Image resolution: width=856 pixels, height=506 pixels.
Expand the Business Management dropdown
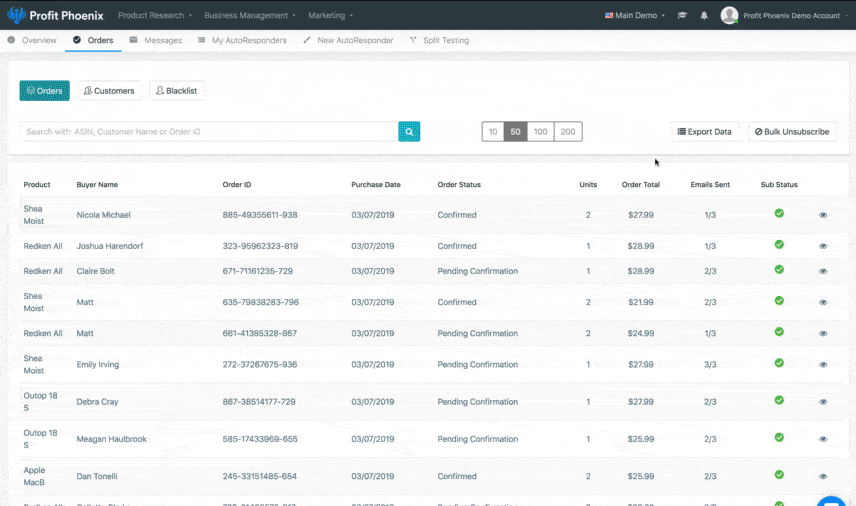(250, 16)
